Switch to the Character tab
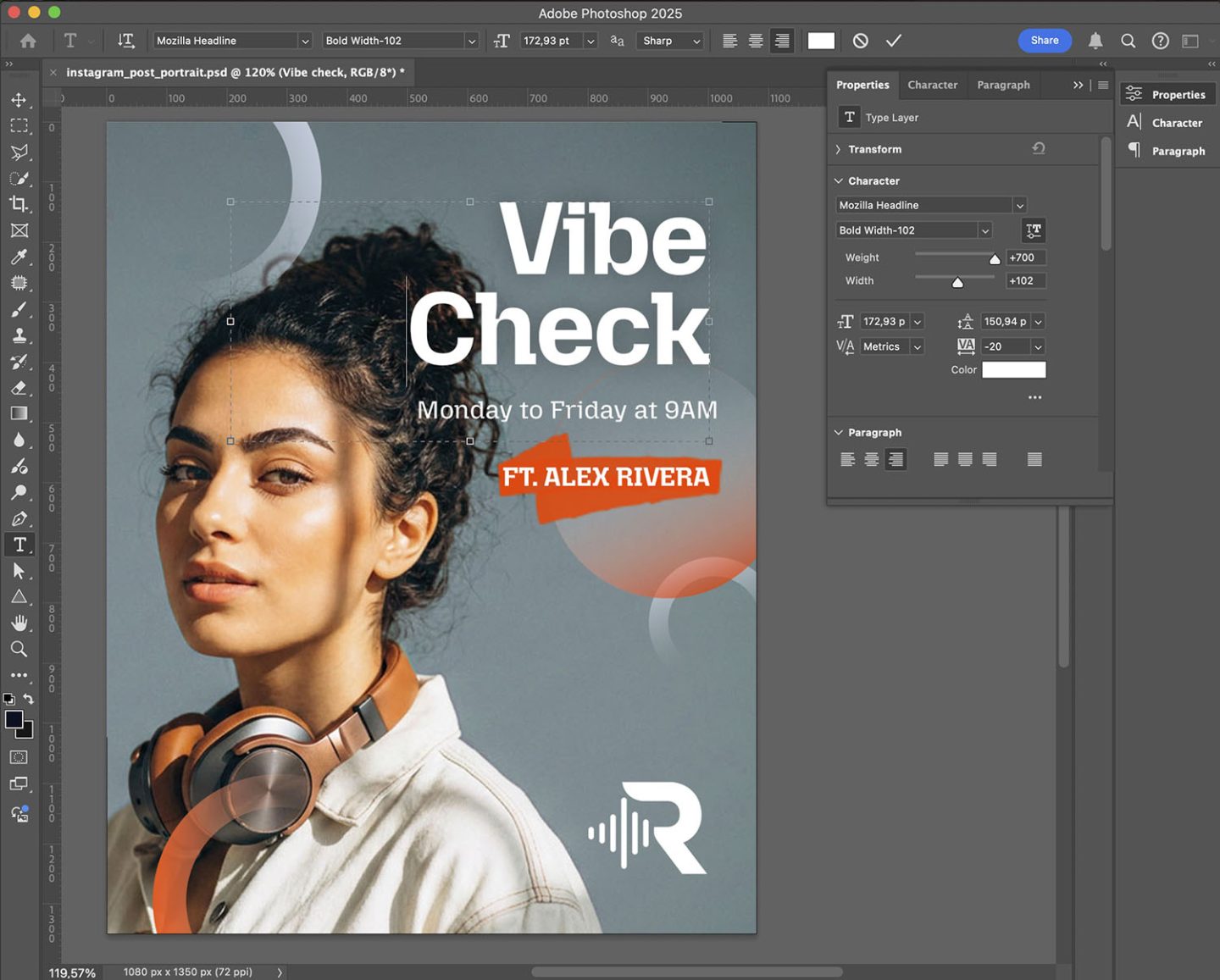This screenshot has width=1220, height=980. pyautogui.click(x=932, y=85)
